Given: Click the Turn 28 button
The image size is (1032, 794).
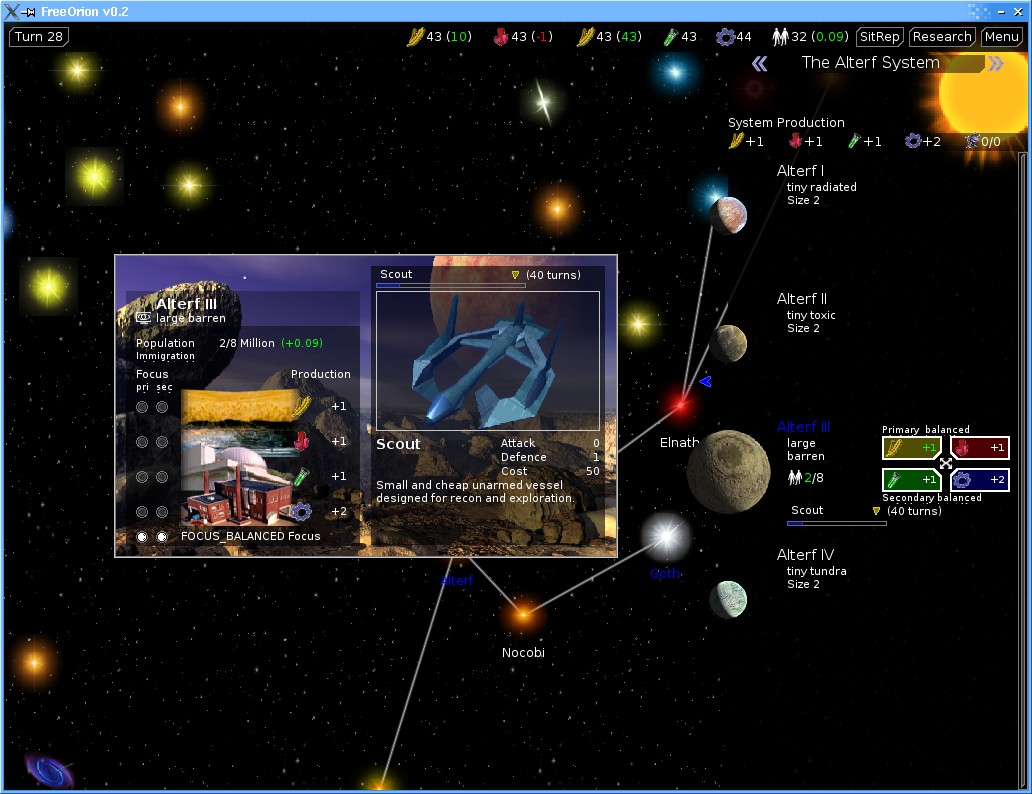Looking at the screenshot, I should pos(40,37).
